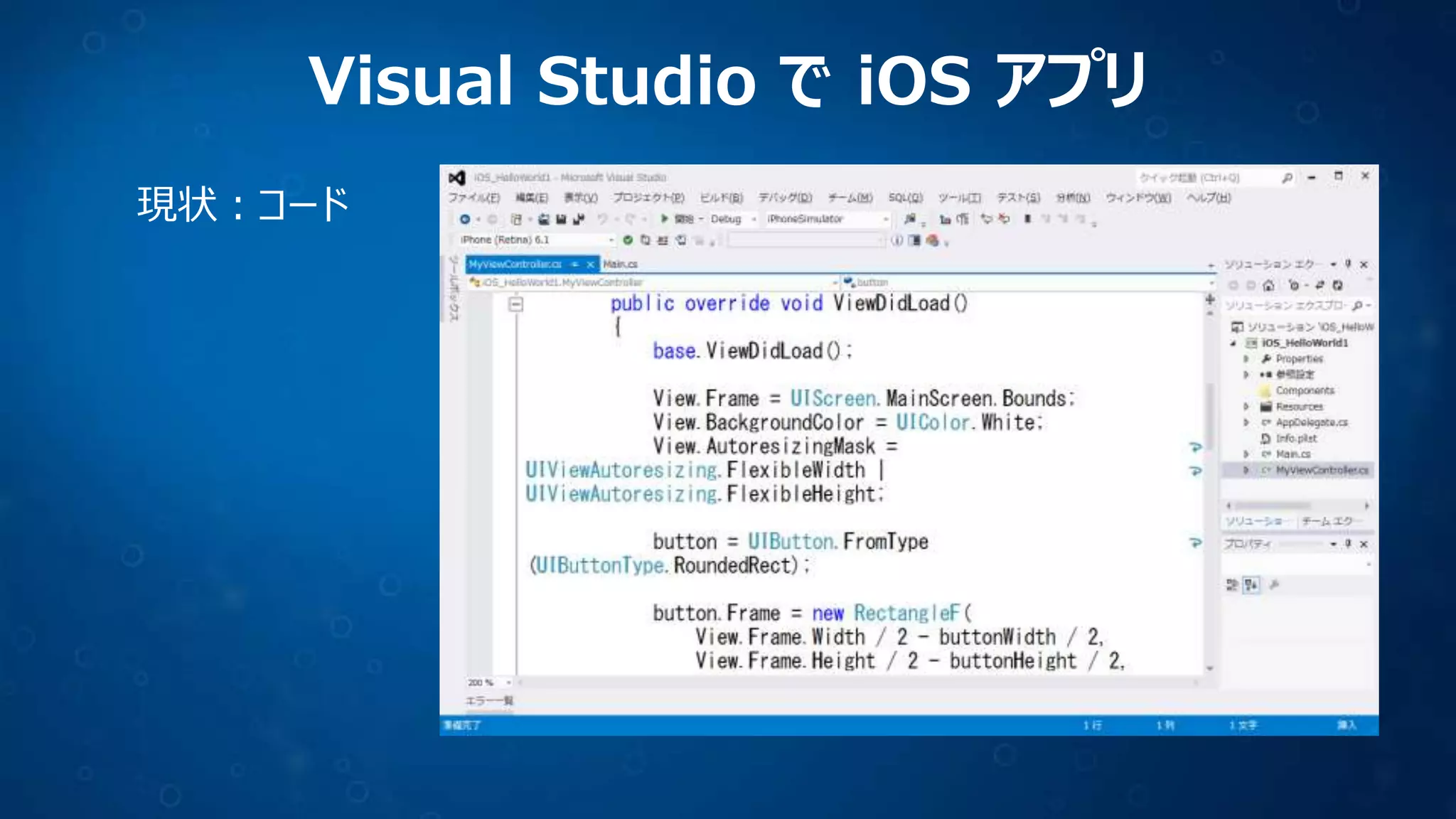Open the iPhone (Retina) 6.1 device dropdown
The width and height of the screenshot is (1456, 819).
click(x=536, y=240)
